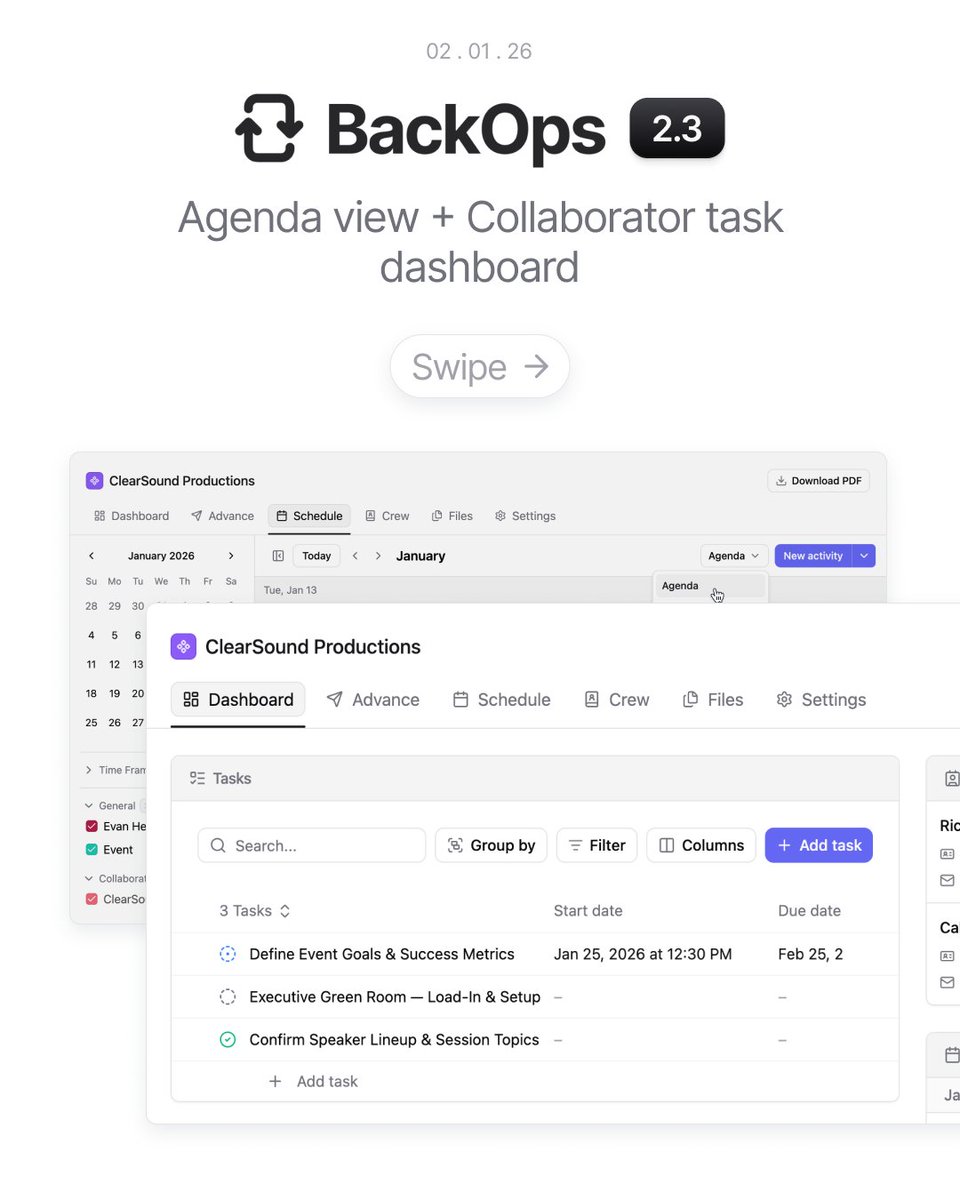
Task: Open Crew tab in front window
Action: (x=617, y=700)
